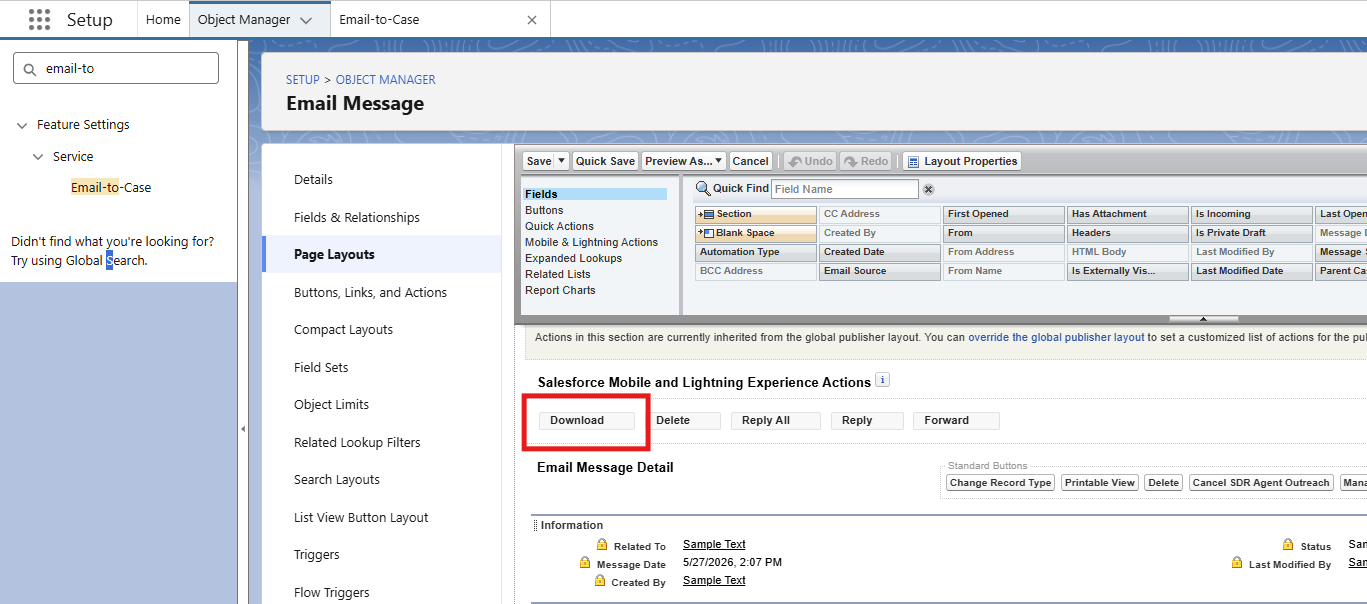Click the Change Record Type standard button
This screenshot has width=1367, height=604.
click(x=1000, y=483)
